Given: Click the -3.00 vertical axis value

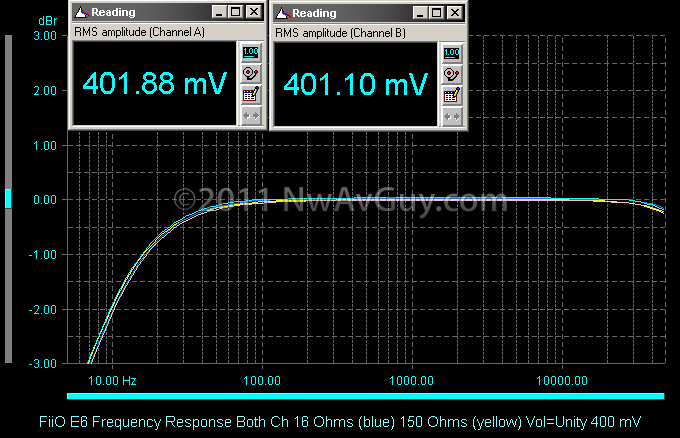Looking at the screenshot, I should pyautogui.click(x=43, y=364).
